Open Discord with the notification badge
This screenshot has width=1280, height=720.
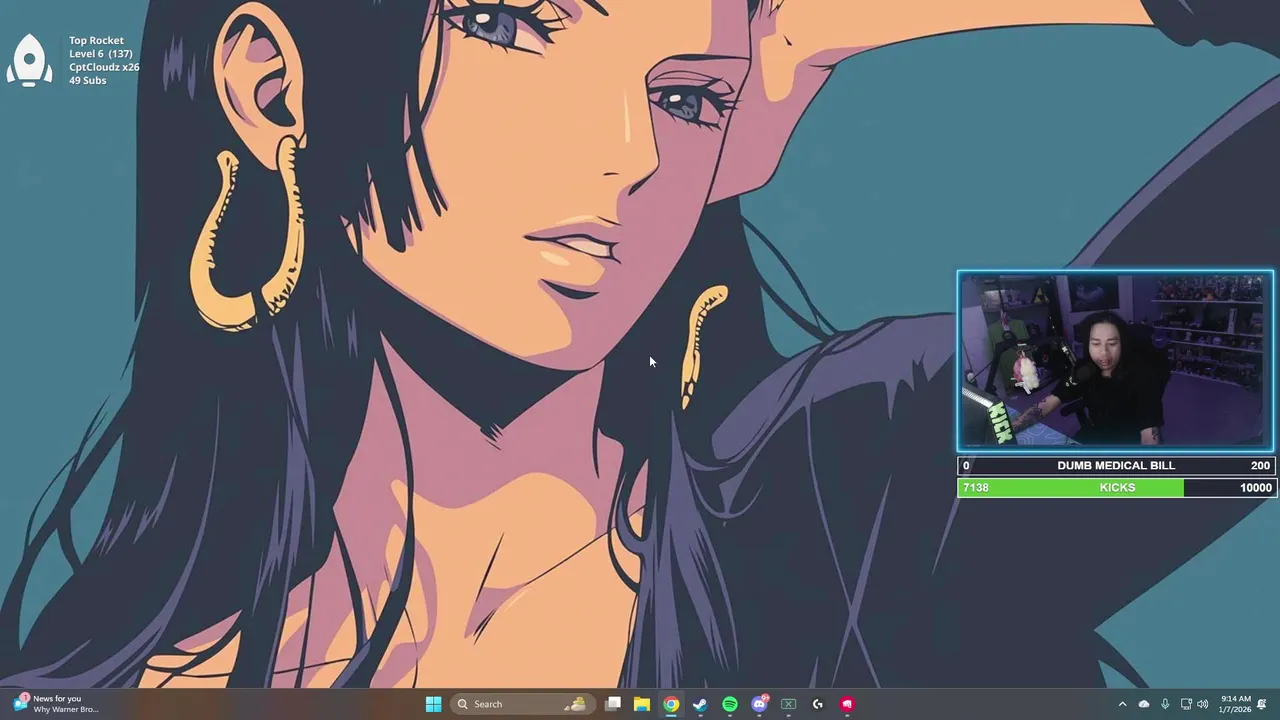point(760,704)
